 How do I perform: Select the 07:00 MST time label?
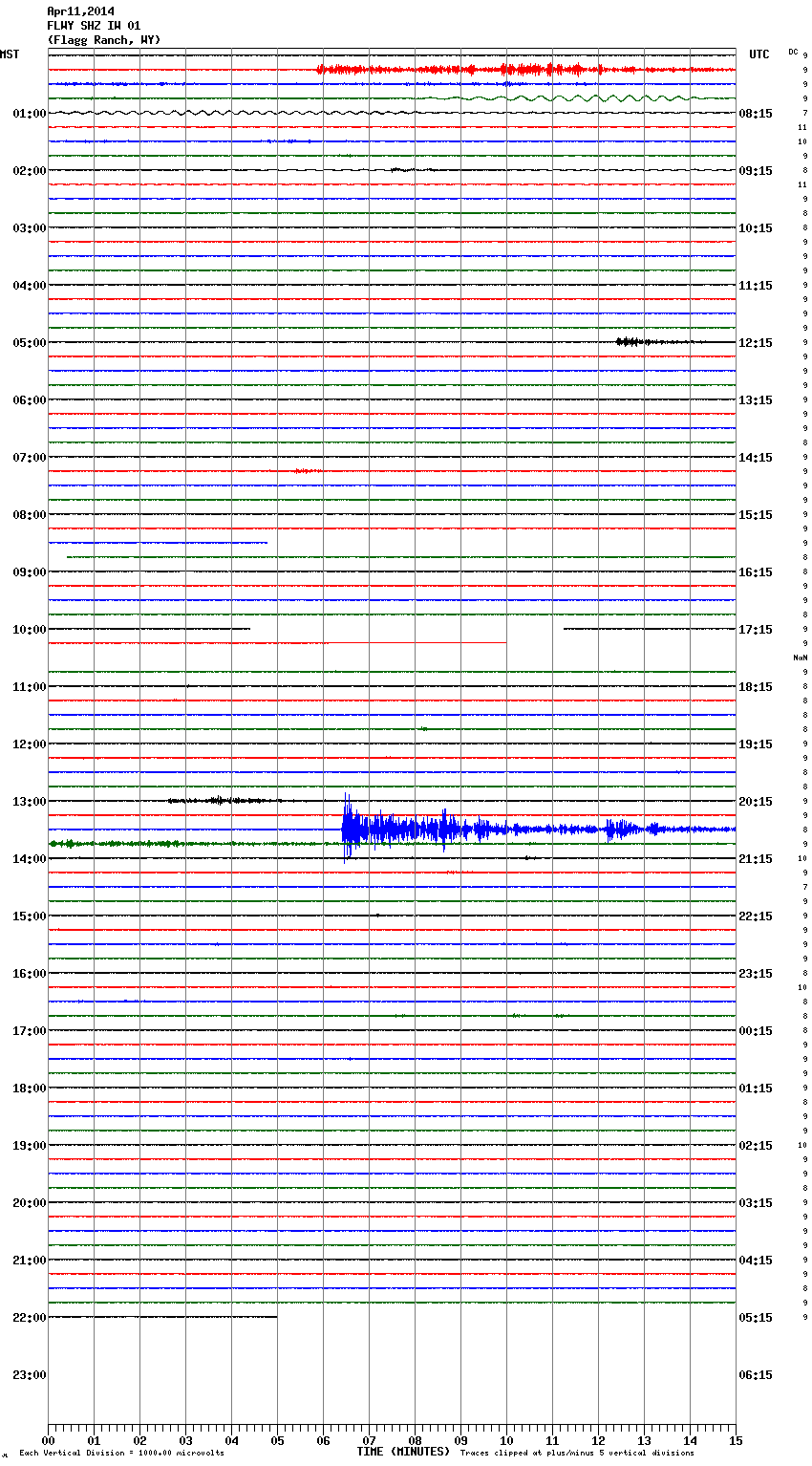coord(30,458)
